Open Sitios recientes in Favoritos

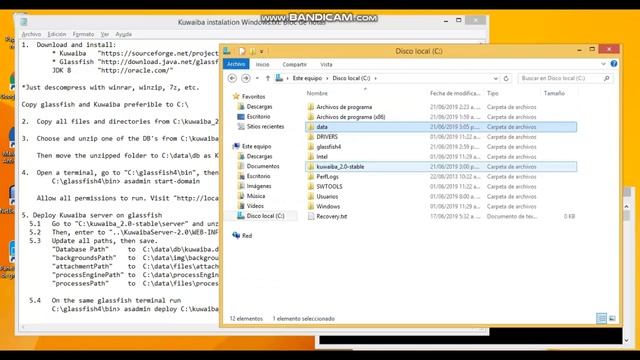[265, 127]
